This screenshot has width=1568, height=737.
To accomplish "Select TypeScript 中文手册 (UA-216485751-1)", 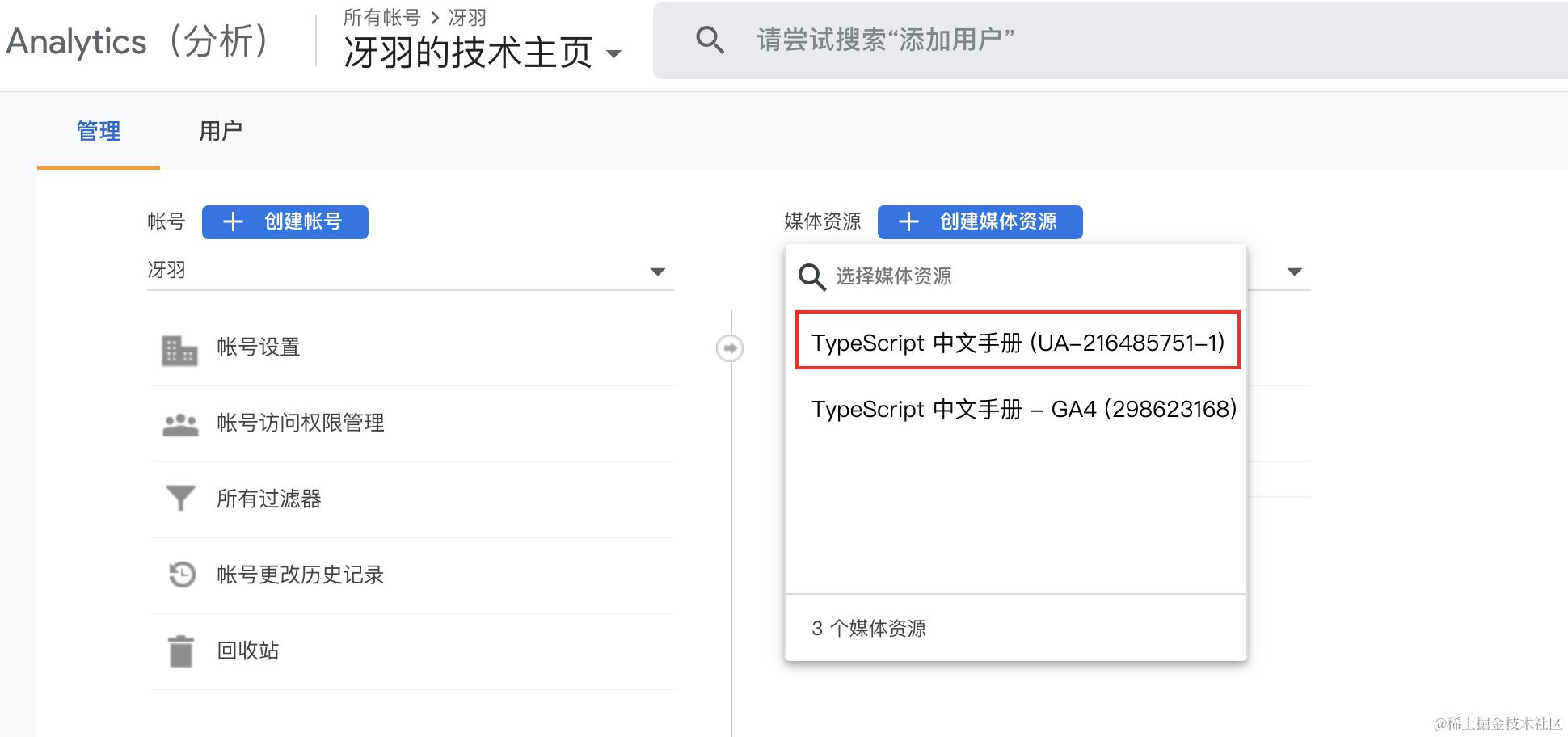I will (x=1018, y=343).
